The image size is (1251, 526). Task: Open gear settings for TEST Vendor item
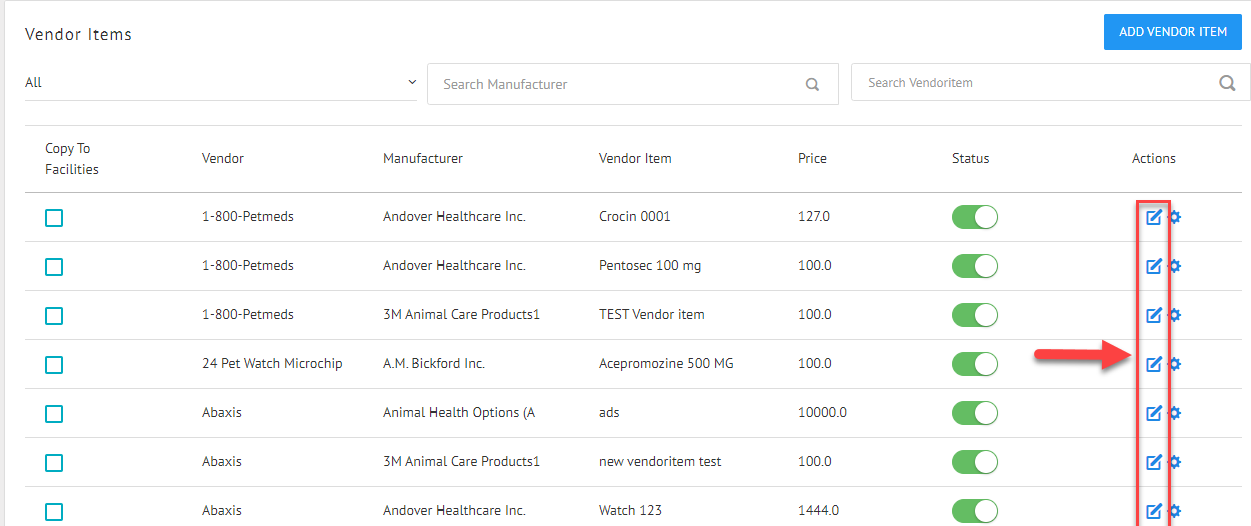pos(1175,315)
